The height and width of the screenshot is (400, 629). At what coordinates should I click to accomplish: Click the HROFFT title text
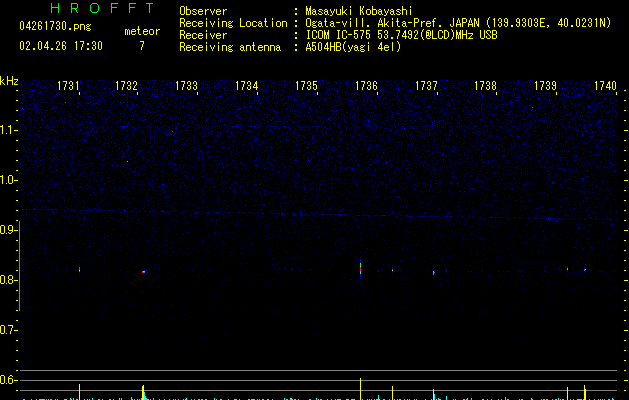103,8
